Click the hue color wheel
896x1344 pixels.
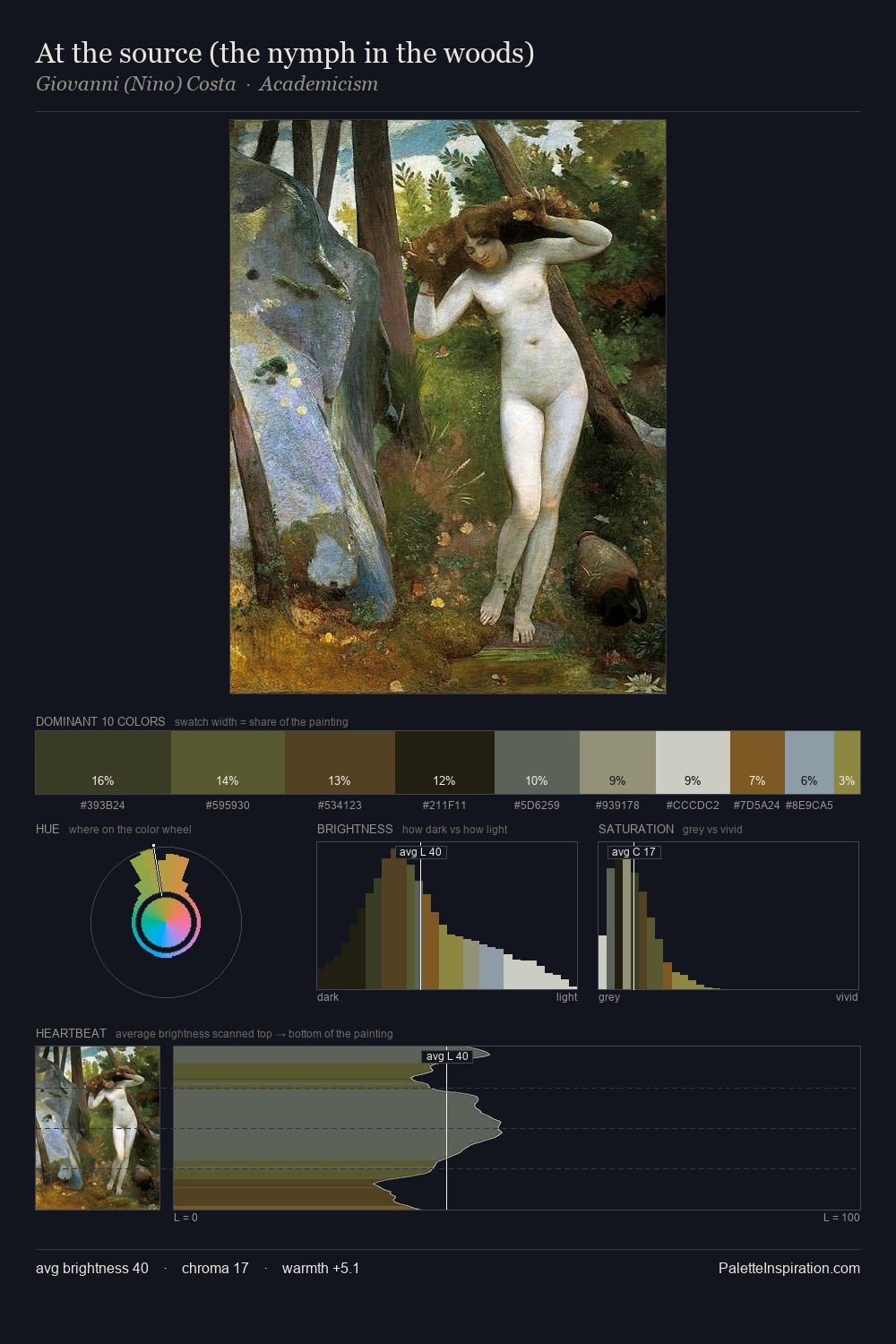pos(166,921)
